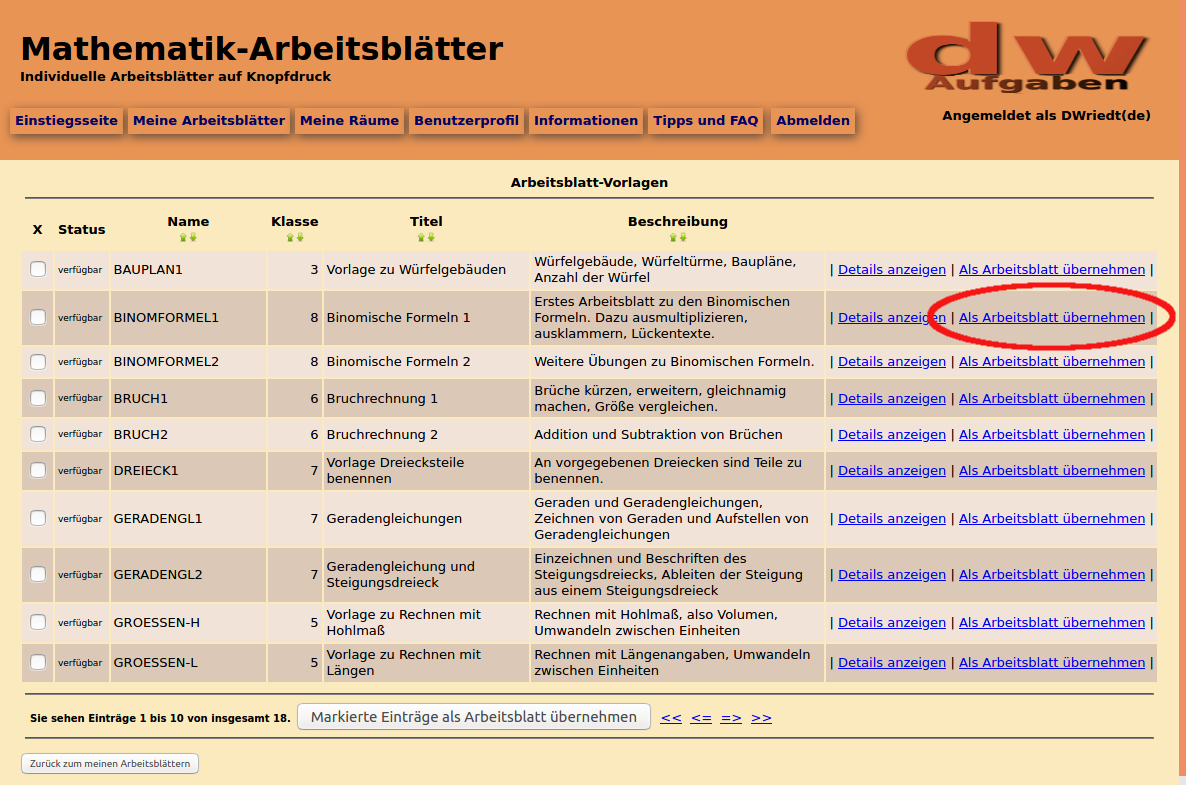The image size is (1186, 785).
Task: Select the GERADENGL1 checkbox
Action: click(38, 518)
